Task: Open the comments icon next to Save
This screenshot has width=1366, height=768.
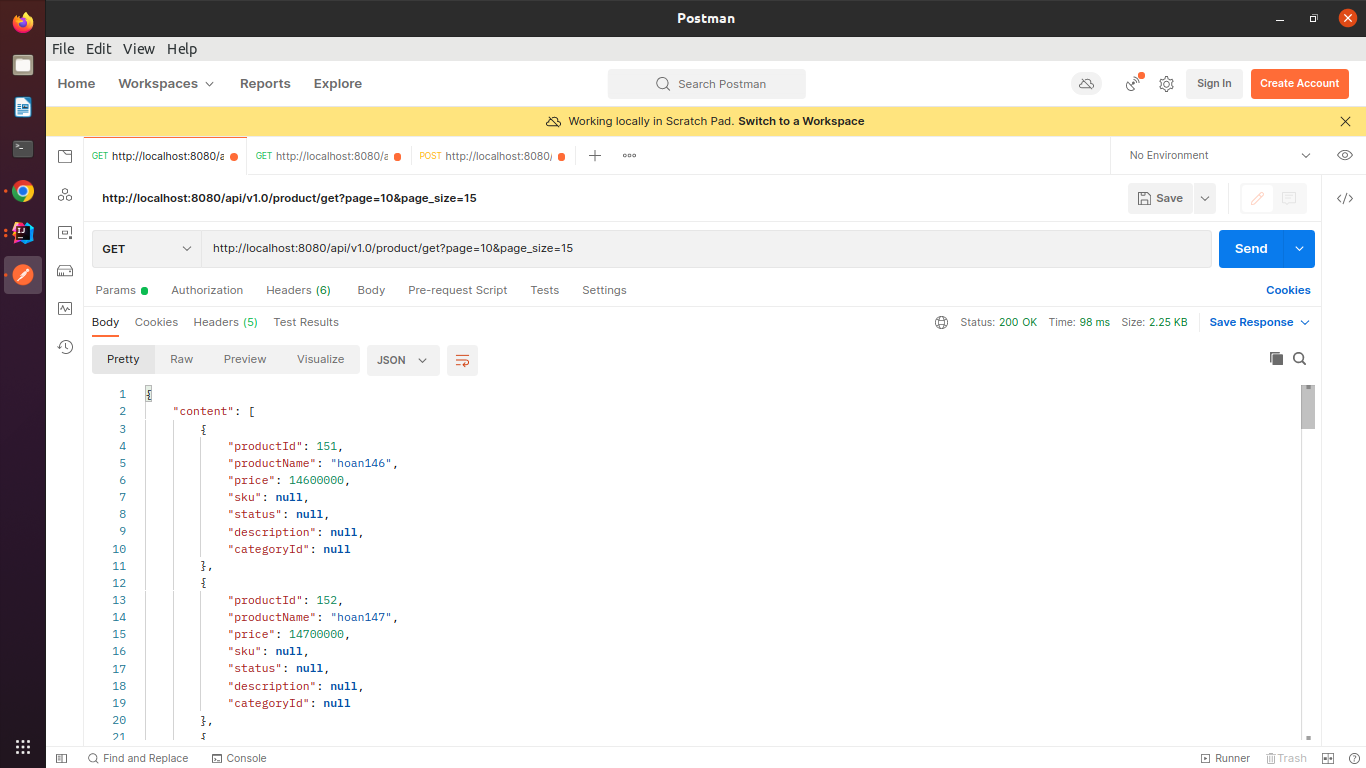Action: coord(1289,198)
